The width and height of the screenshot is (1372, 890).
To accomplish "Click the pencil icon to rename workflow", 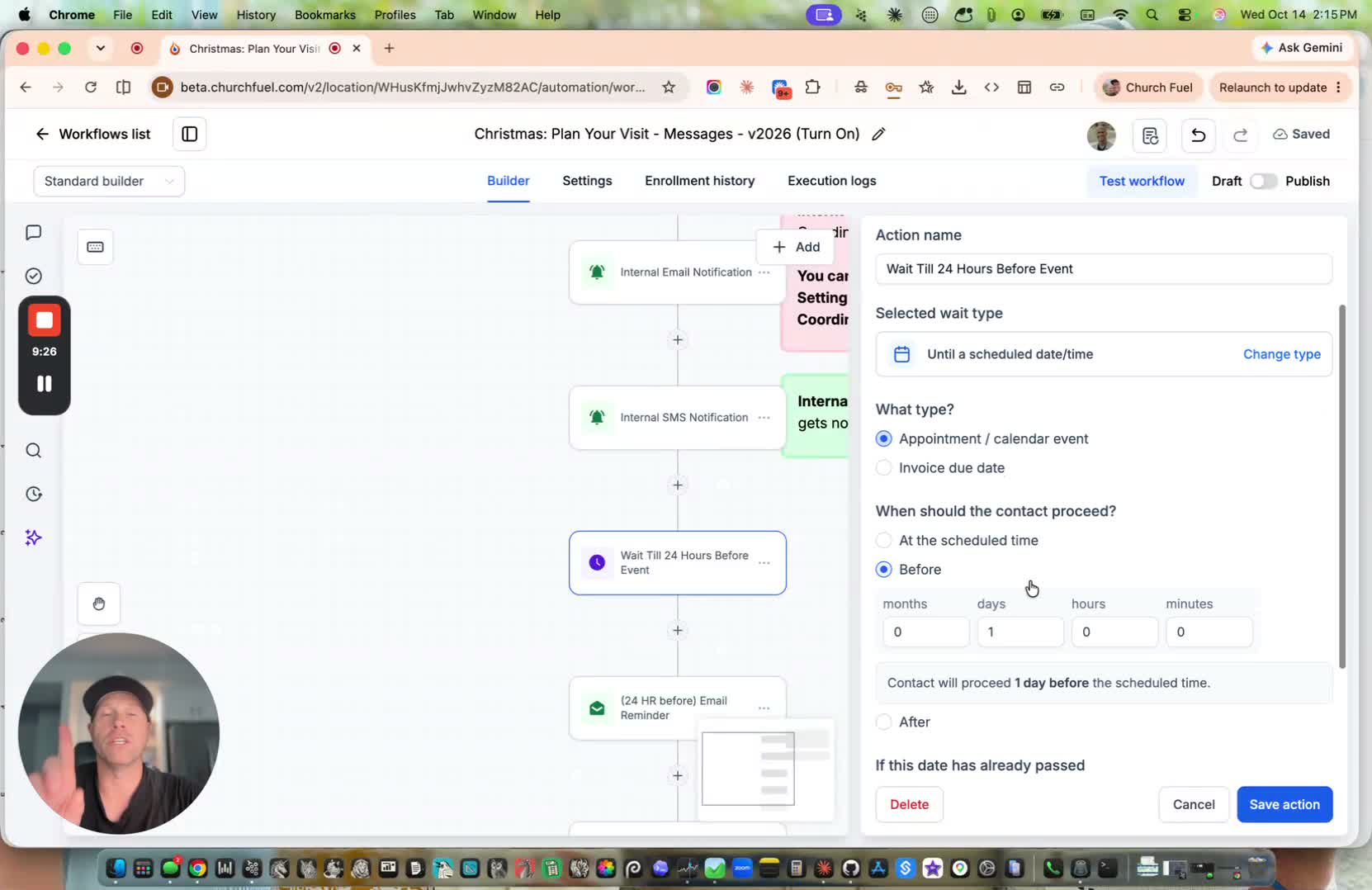I will point(878,134).
